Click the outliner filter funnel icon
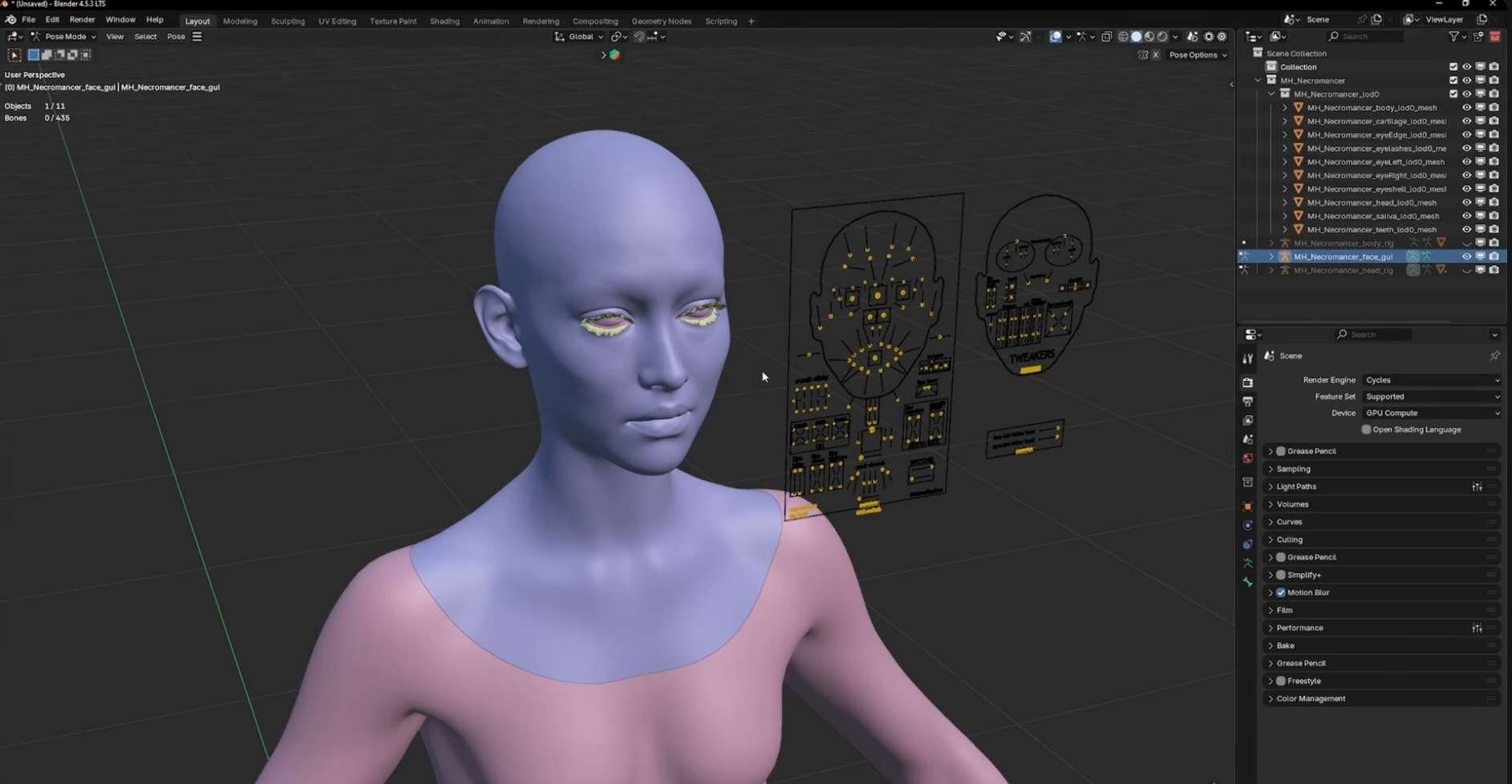This screenshot has width=1512, height=784. 1453,37
